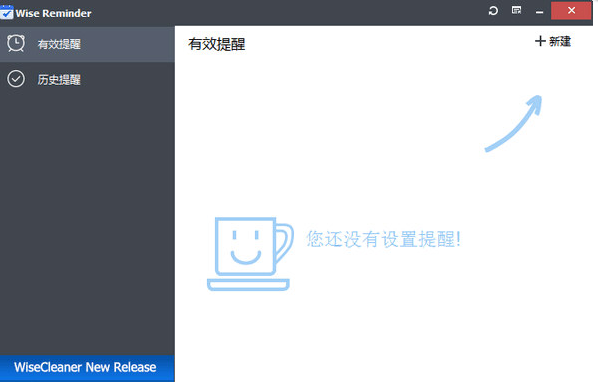Select the 有效提醒 sidebar tab
The width and height of the screenshot is (598, 382).
click(87, 44)
